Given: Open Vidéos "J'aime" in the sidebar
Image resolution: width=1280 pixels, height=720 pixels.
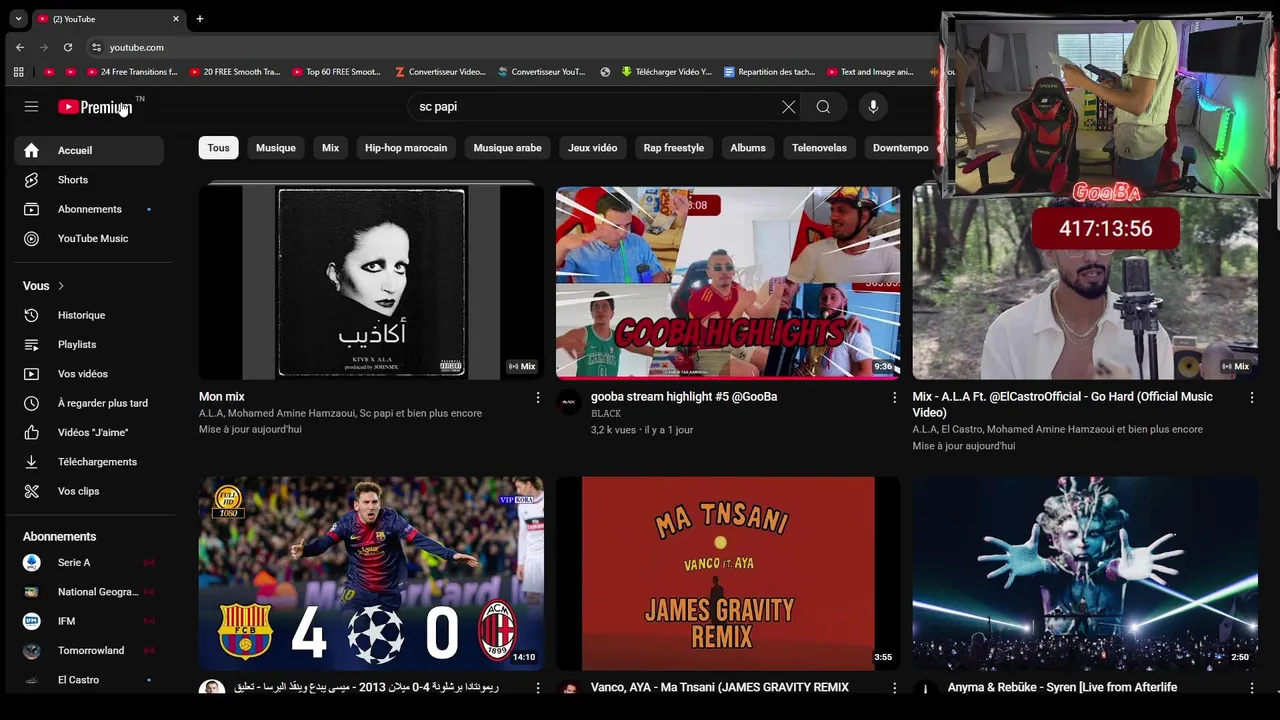Looking at the screenshot, I should pyautogui.click(x=89, y=432).
